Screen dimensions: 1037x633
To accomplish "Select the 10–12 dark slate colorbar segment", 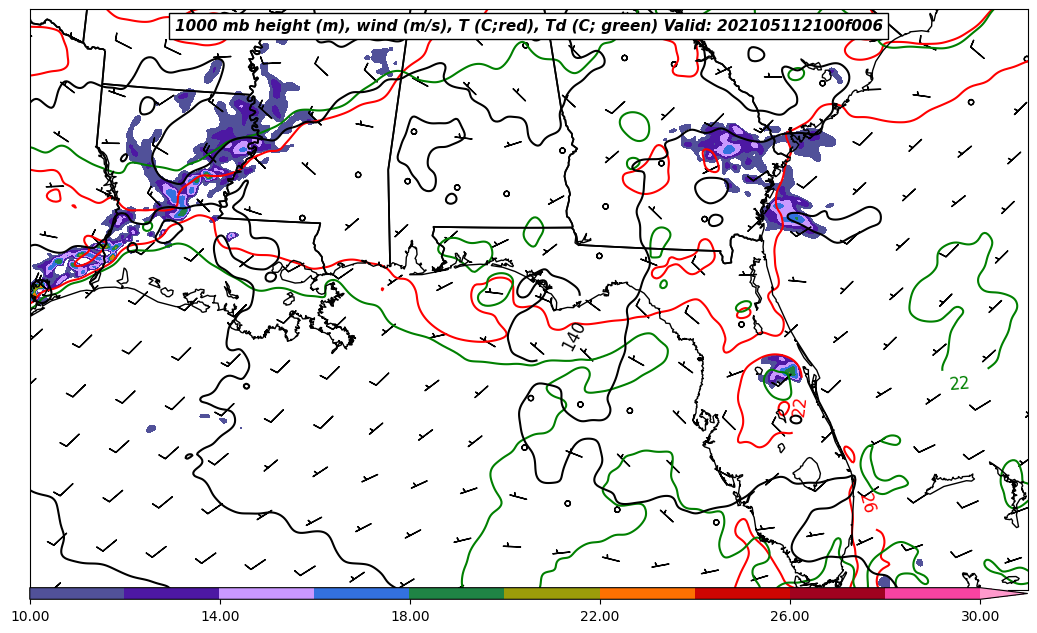I will tap(77, 593).
